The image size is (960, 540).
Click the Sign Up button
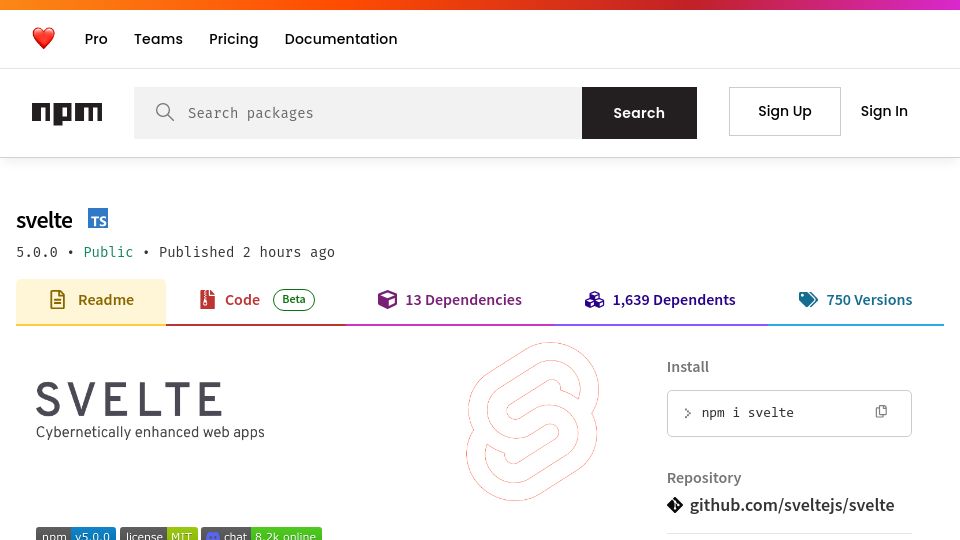785,111
